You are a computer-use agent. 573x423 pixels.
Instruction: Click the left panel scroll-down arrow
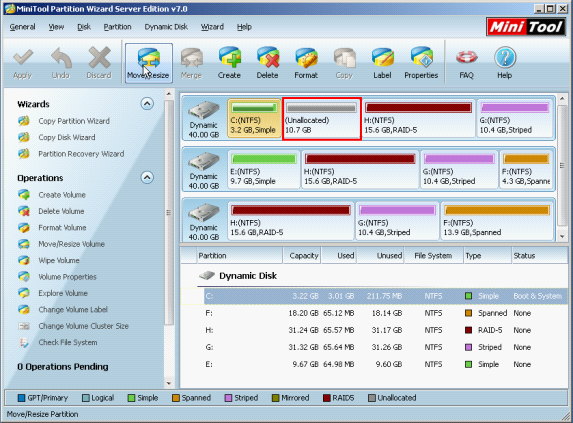(169, 383)
